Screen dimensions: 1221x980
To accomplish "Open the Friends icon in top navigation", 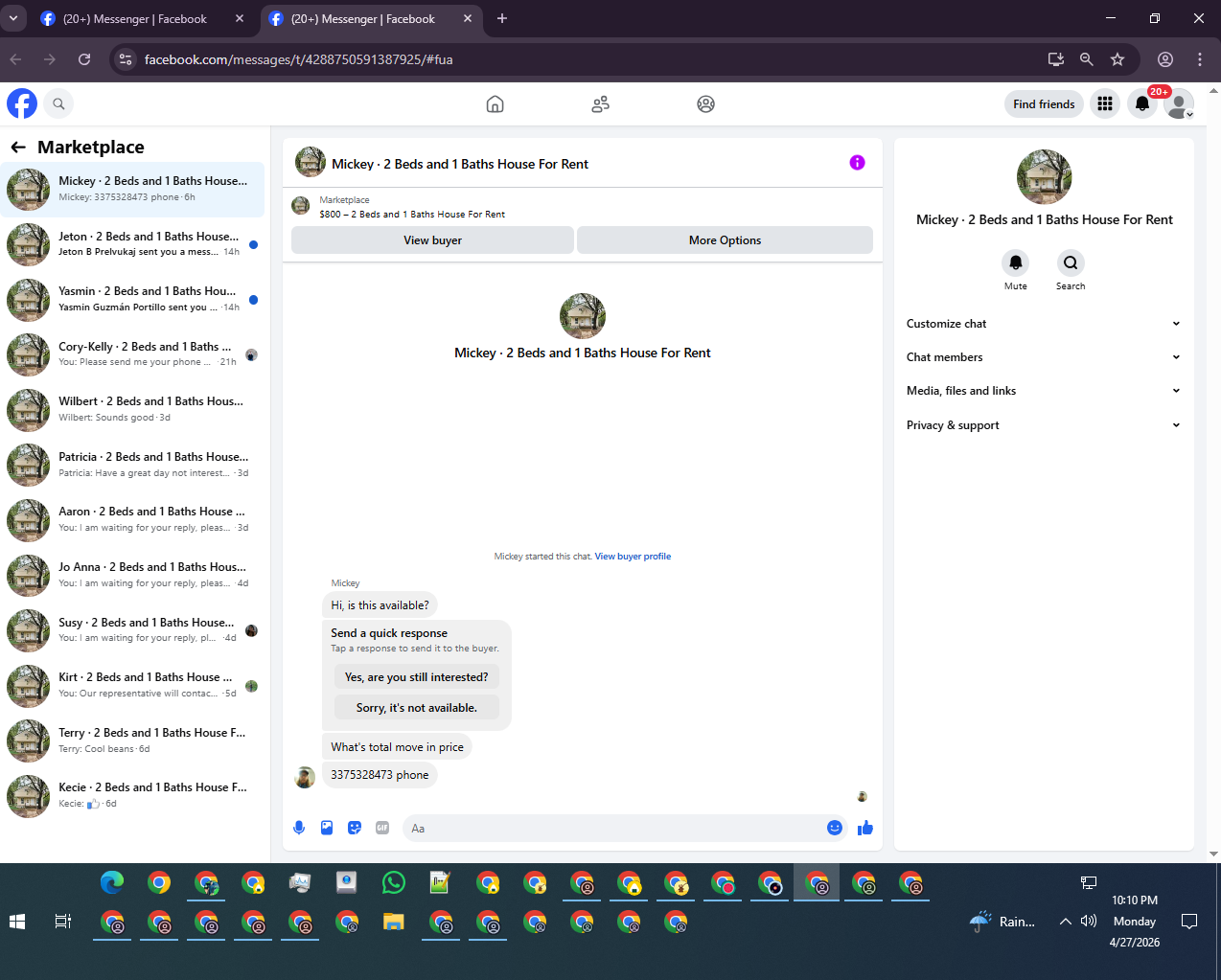I will click(601, 104).
